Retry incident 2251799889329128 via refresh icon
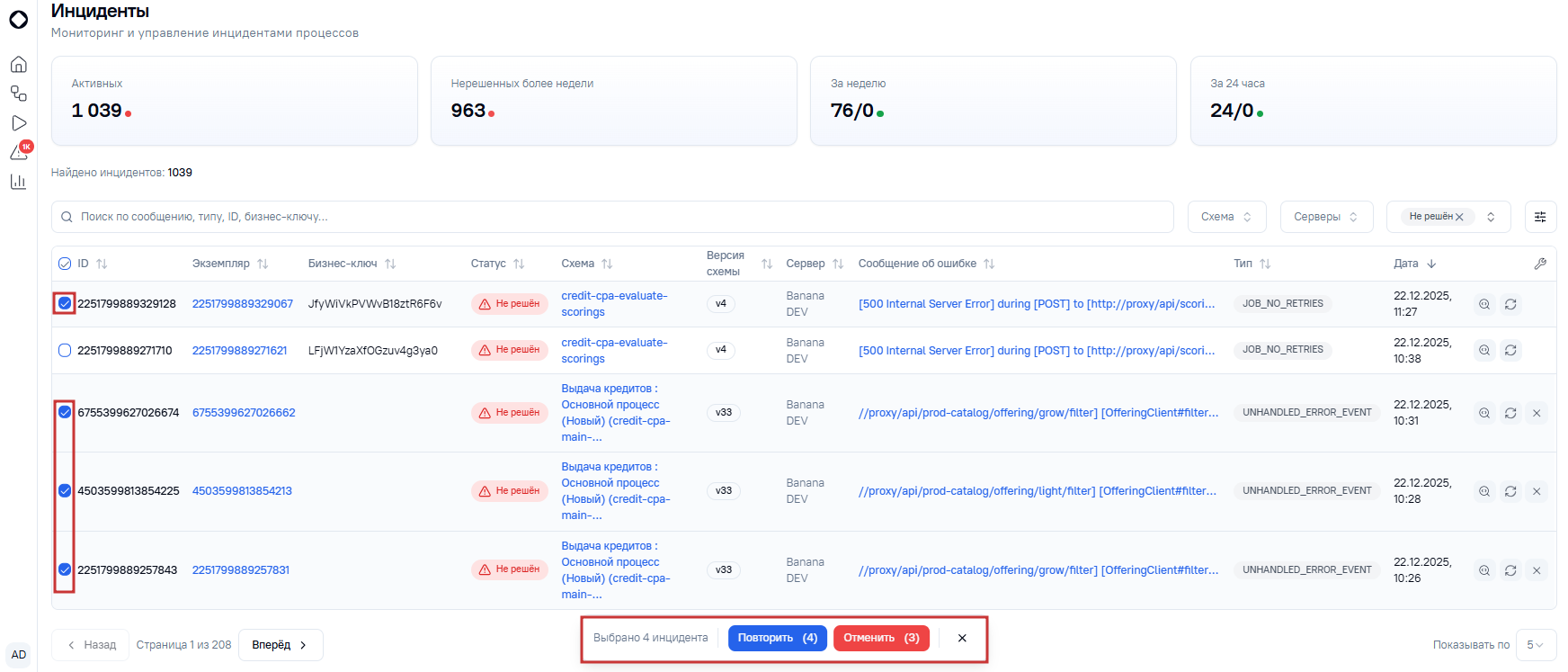 1510,304
